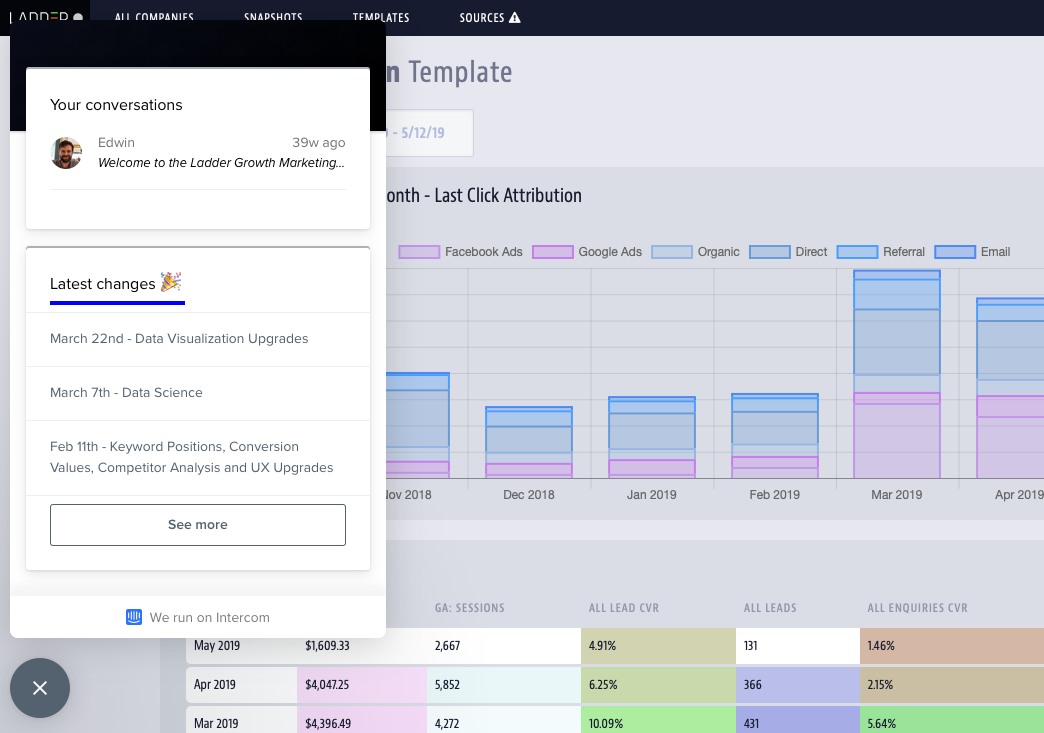Toggle the Organic series in the legend
This screenshot has width=1044, height=733.
tap(702, 252)
